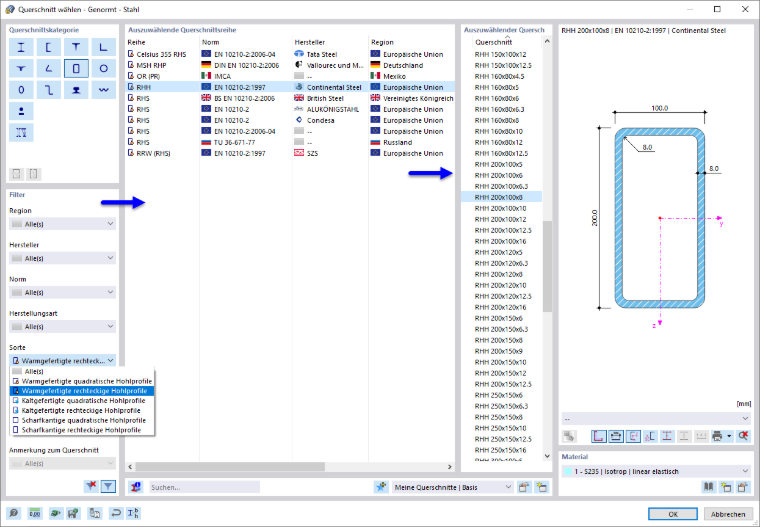The width and height of the screenshot is (760, 527).
Task: Toggle the filter funnel button
Action: click(108, 486)
